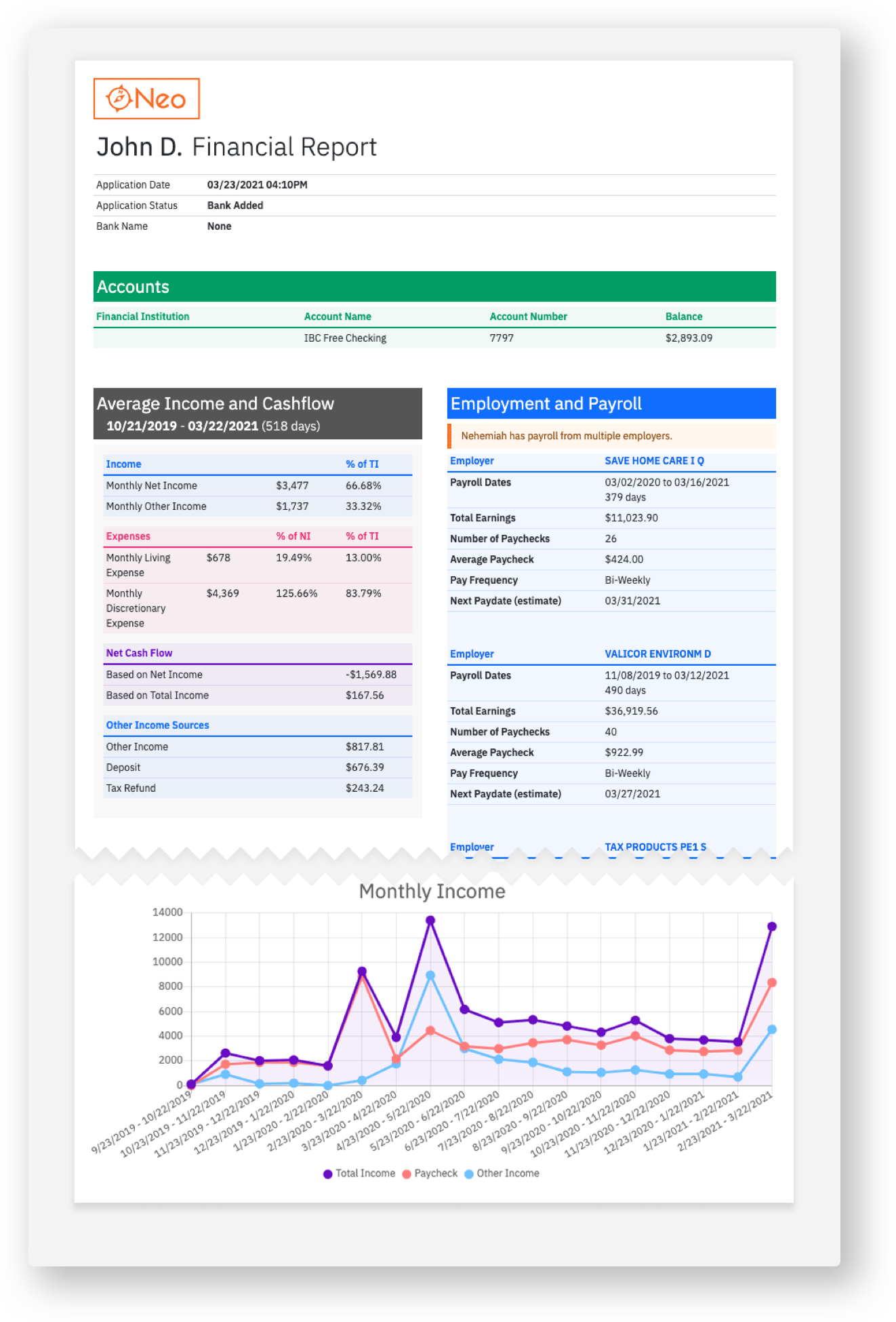Sort by the Account Number column header
Image resolution: width=896 pixels, height=1322 pixels.
(x=528, y=317)
